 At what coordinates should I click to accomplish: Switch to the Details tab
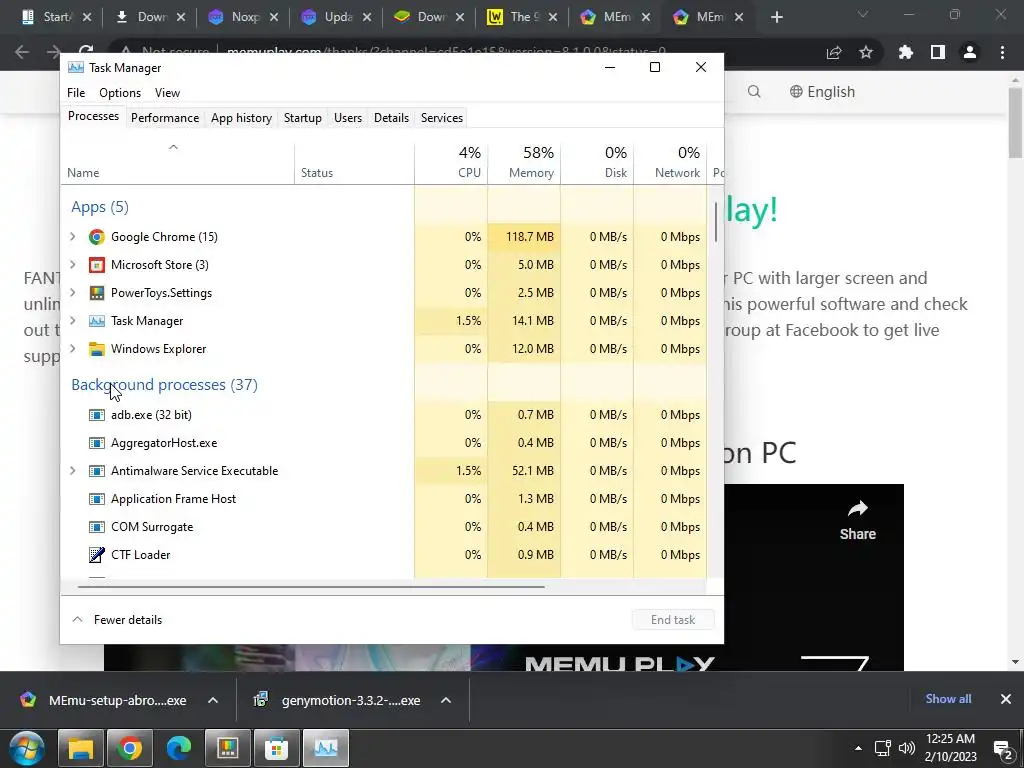[x=391, y=118]
